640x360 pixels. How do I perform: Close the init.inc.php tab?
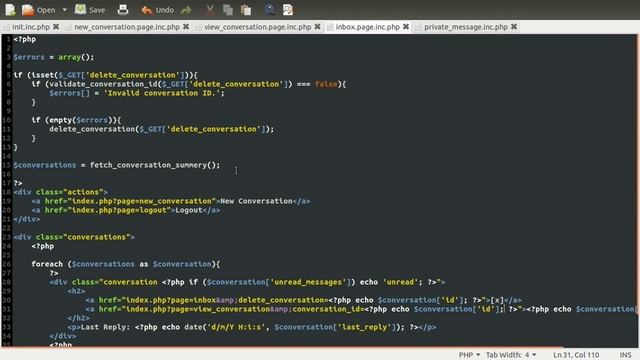point(56,27)
